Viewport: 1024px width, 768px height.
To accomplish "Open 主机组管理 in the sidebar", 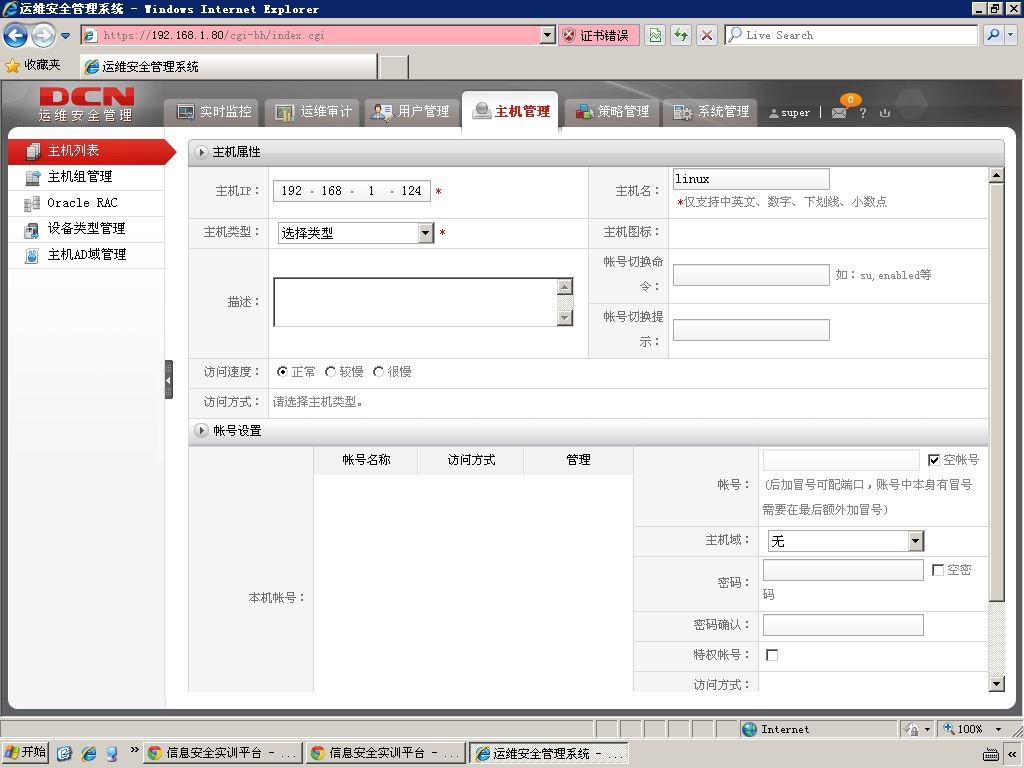I will coord(87,177).
